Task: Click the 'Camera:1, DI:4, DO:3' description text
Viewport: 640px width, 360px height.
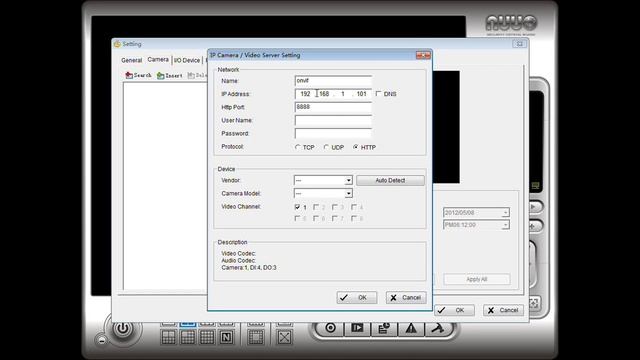Action: pos(249,268)
